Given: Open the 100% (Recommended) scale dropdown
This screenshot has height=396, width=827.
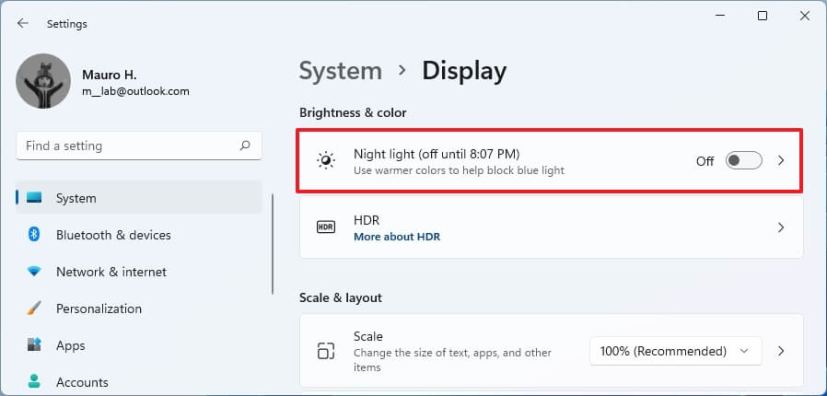Looking at the screenshot, I should pyautogui.click(x=676, y=351).
